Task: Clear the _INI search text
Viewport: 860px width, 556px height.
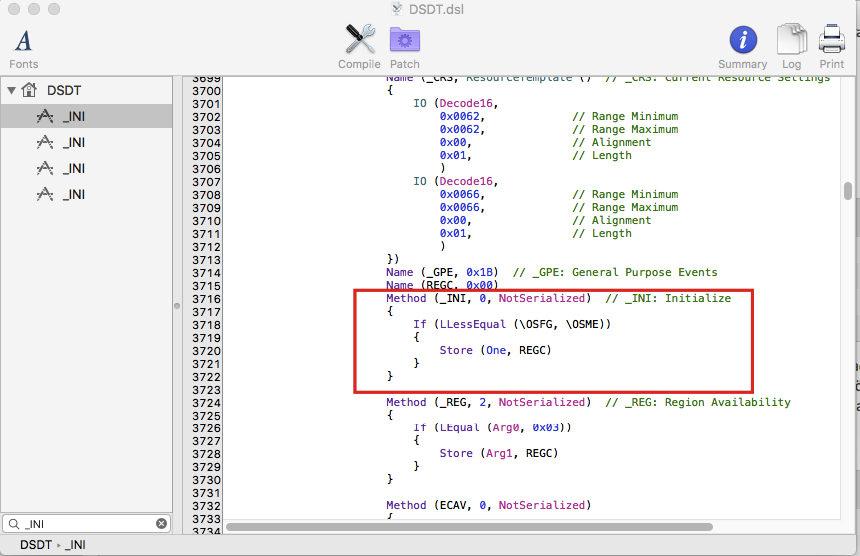Action: (161, 524)
